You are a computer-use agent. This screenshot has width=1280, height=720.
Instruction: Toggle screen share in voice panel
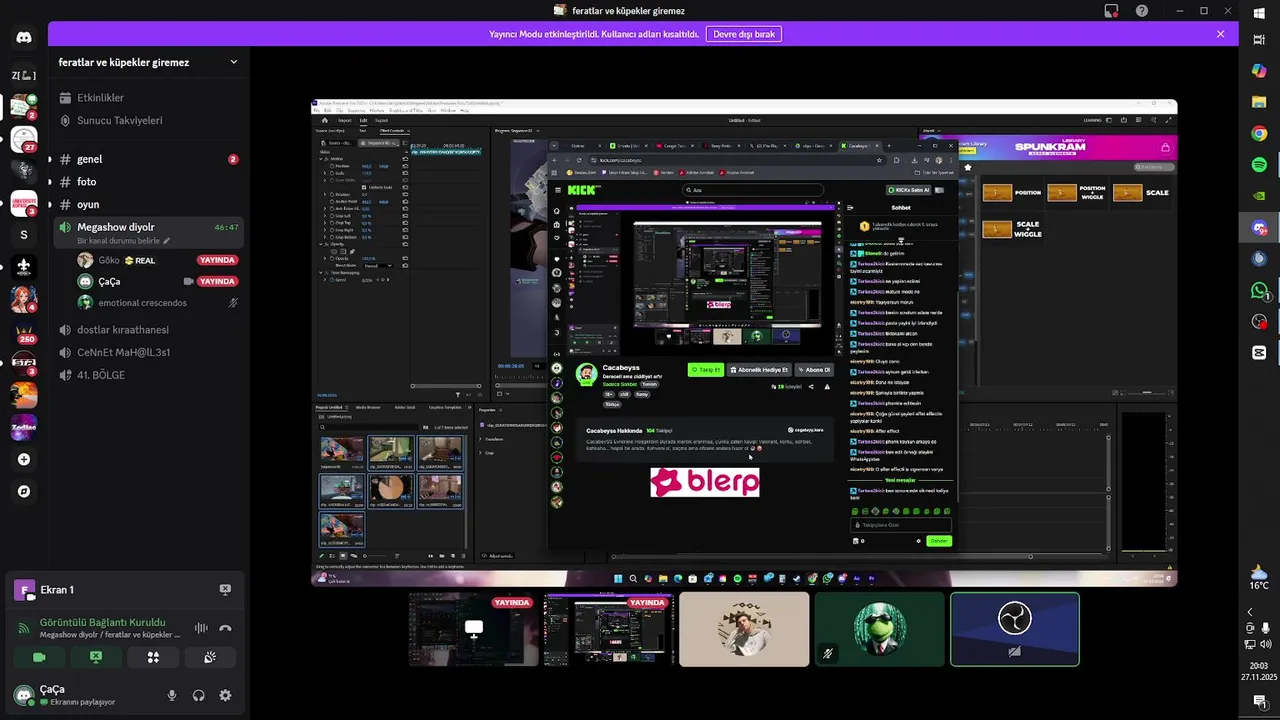tap(96, 657)
